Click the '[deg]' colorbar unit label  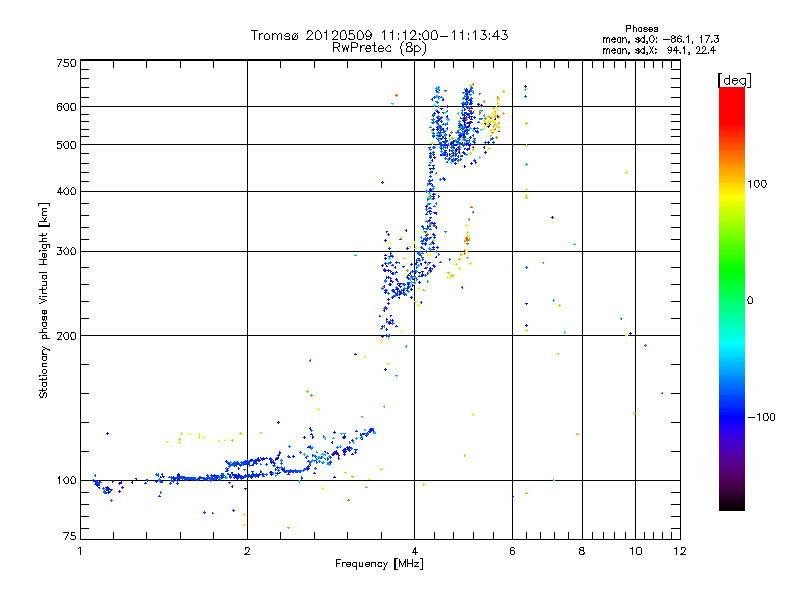tap(734, 80)
